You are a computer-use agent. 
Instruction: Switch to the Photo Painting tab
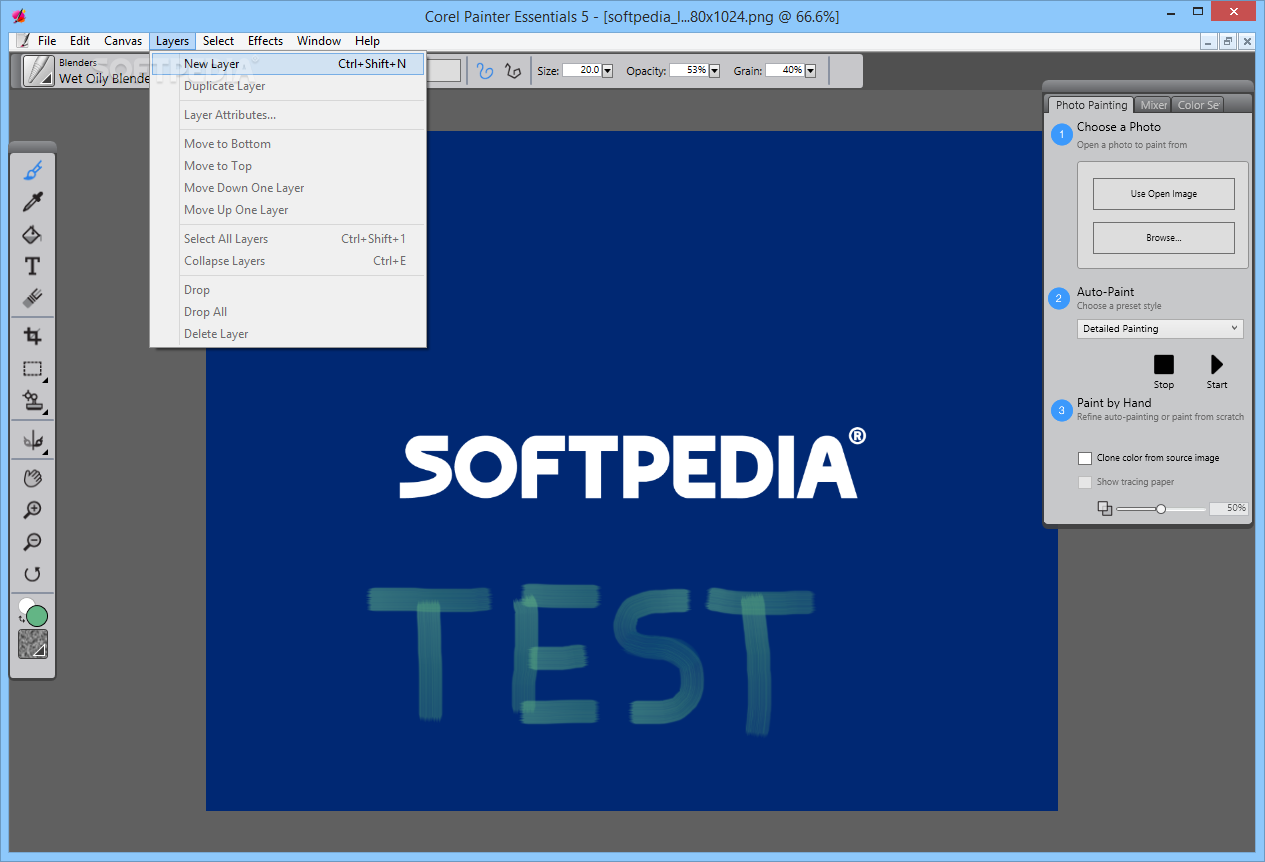point(1091,105)
